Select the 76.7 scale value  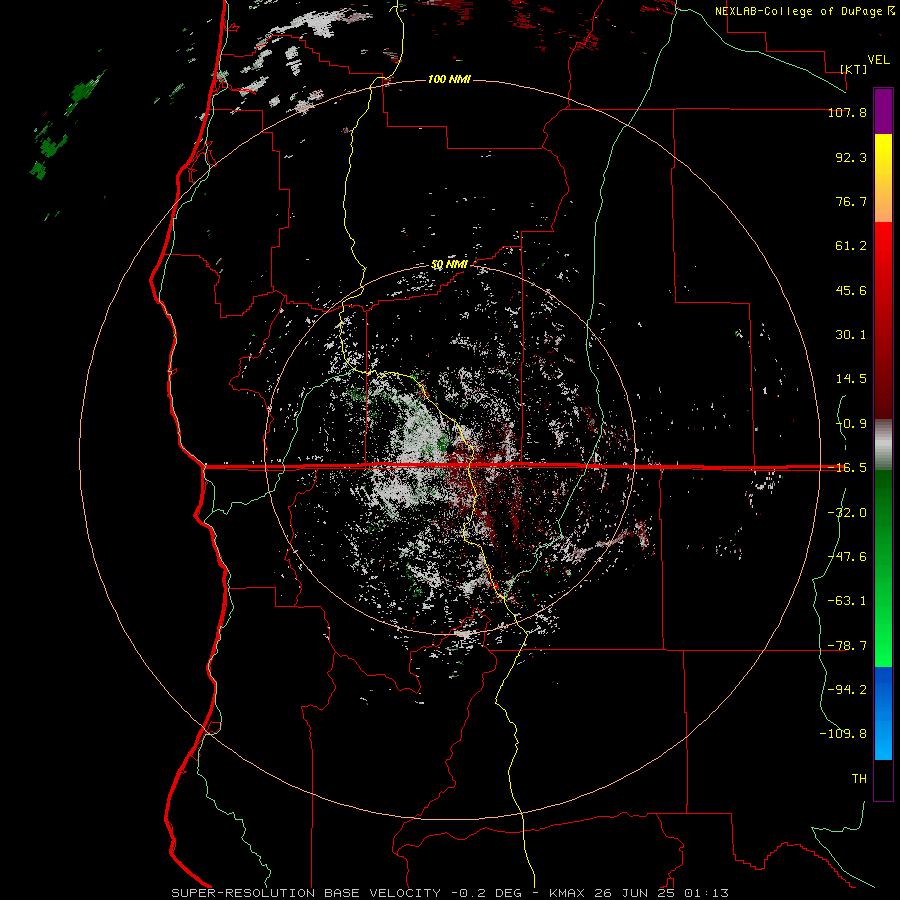pos(851,201)
